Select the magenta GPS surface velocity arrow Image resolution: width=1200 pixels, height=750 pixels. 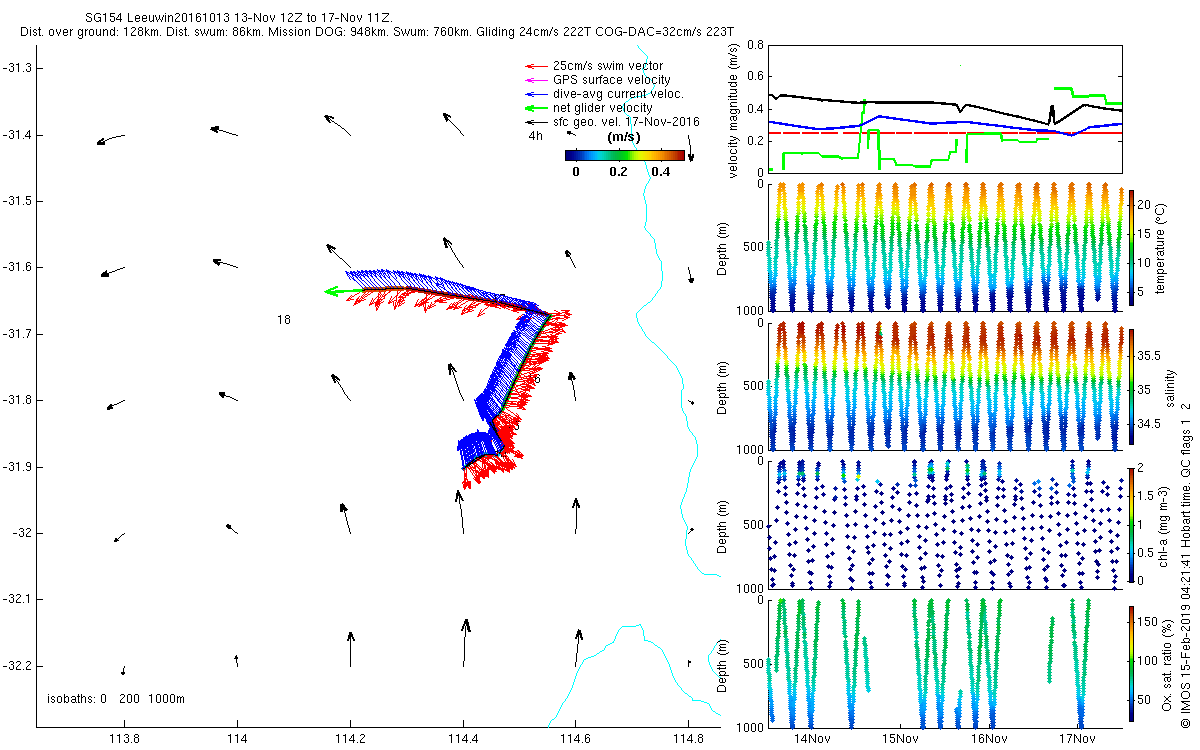coord(536,80)
